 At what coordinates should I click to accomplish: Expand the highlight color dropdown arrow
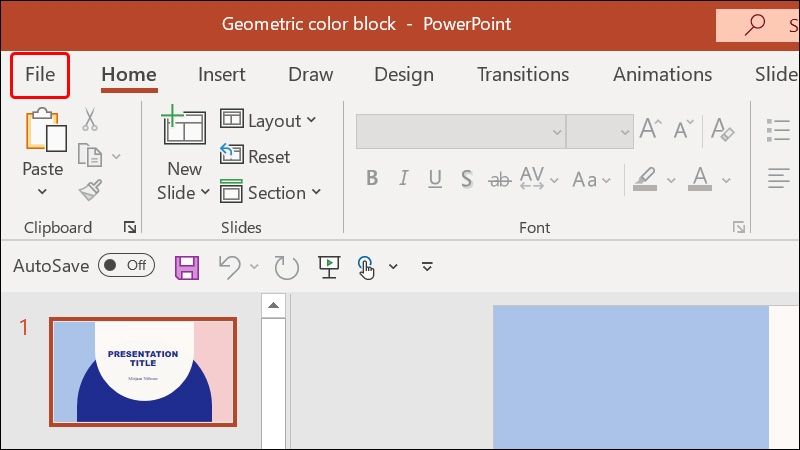coord(671,180)
